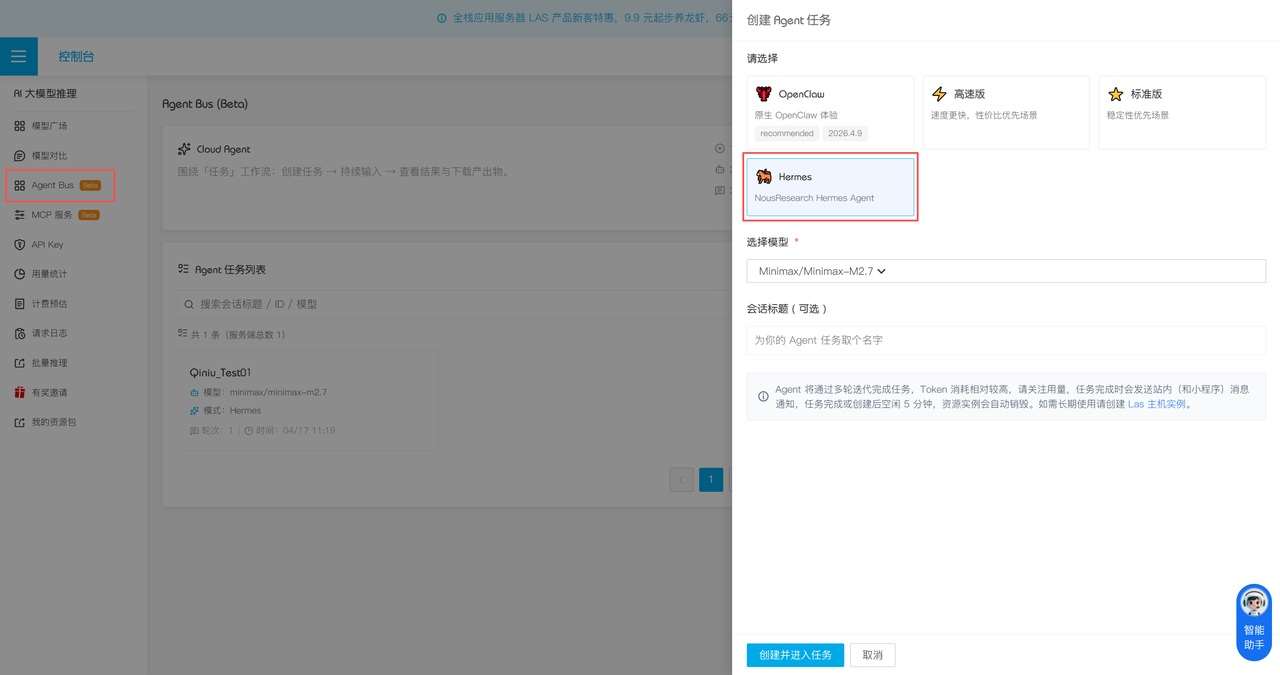
Task: Click the 创建 Agent 任务 panel title
Action: [x=789, y=20]
